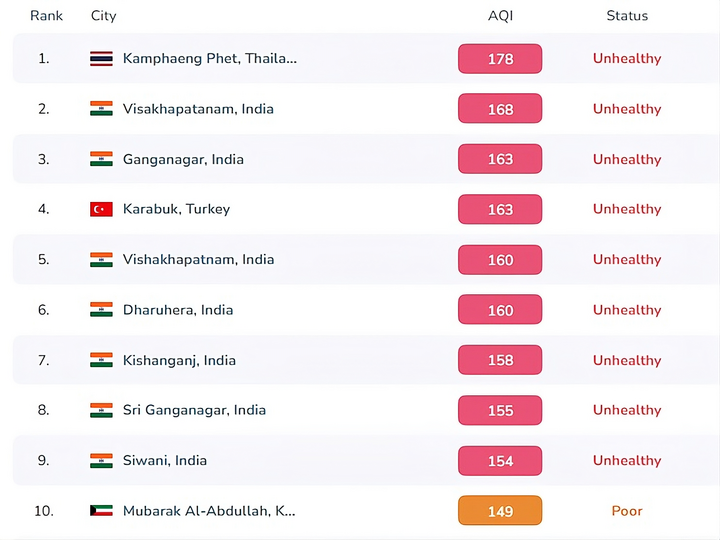Open the Kamphaeng Phet, Thailand city link
Image resolution: width=720 pixels, height=540 pixels.
(209, 59)
